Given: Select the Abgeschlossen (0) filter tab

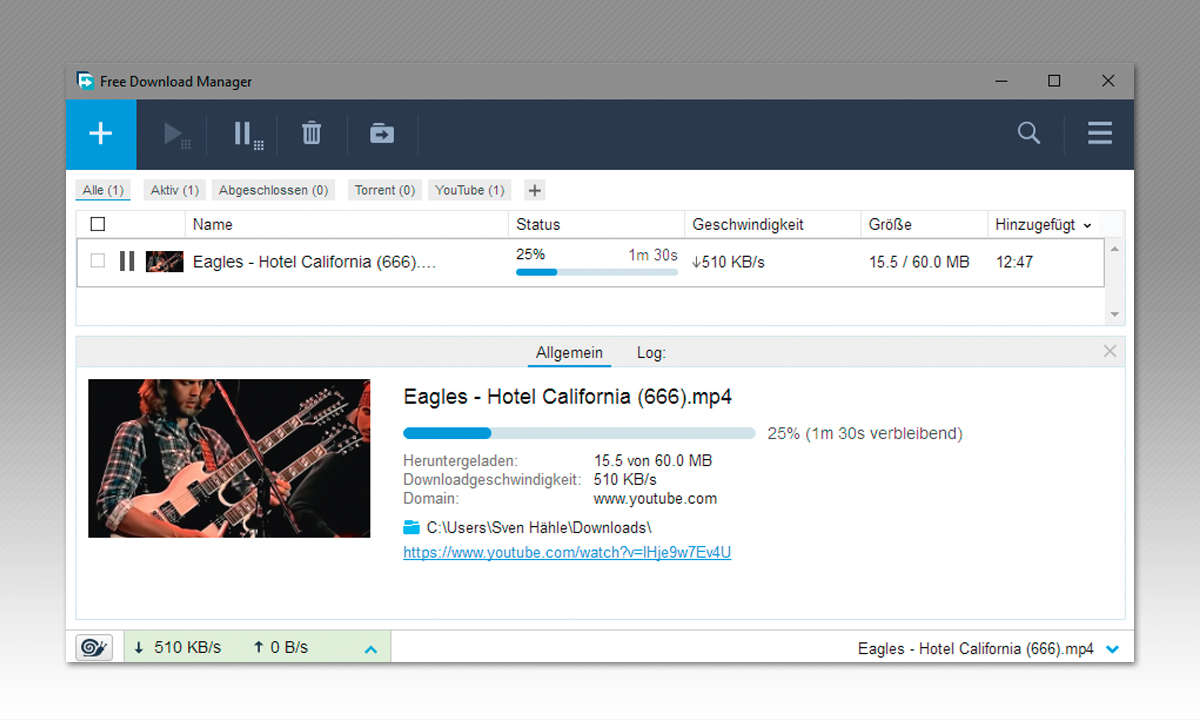Looking at the screenshot, I should (x=273, y=190).
